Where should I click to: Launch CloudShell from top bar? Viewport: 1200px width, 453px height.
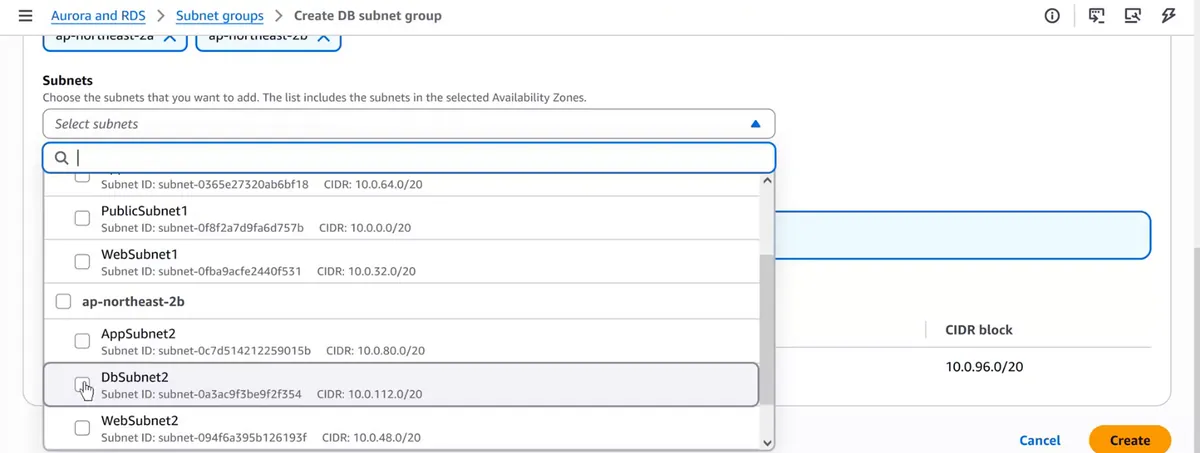click(x=1097, y=16)
